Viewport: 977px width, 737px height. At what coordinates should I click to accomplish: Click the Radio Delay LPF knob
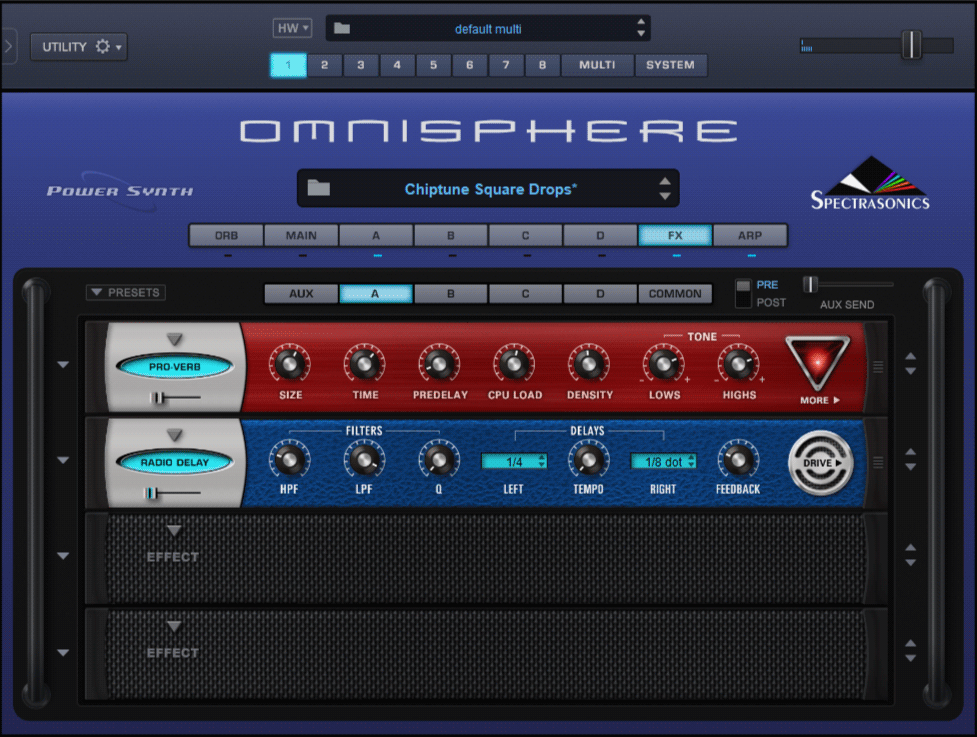click(365, 460)
